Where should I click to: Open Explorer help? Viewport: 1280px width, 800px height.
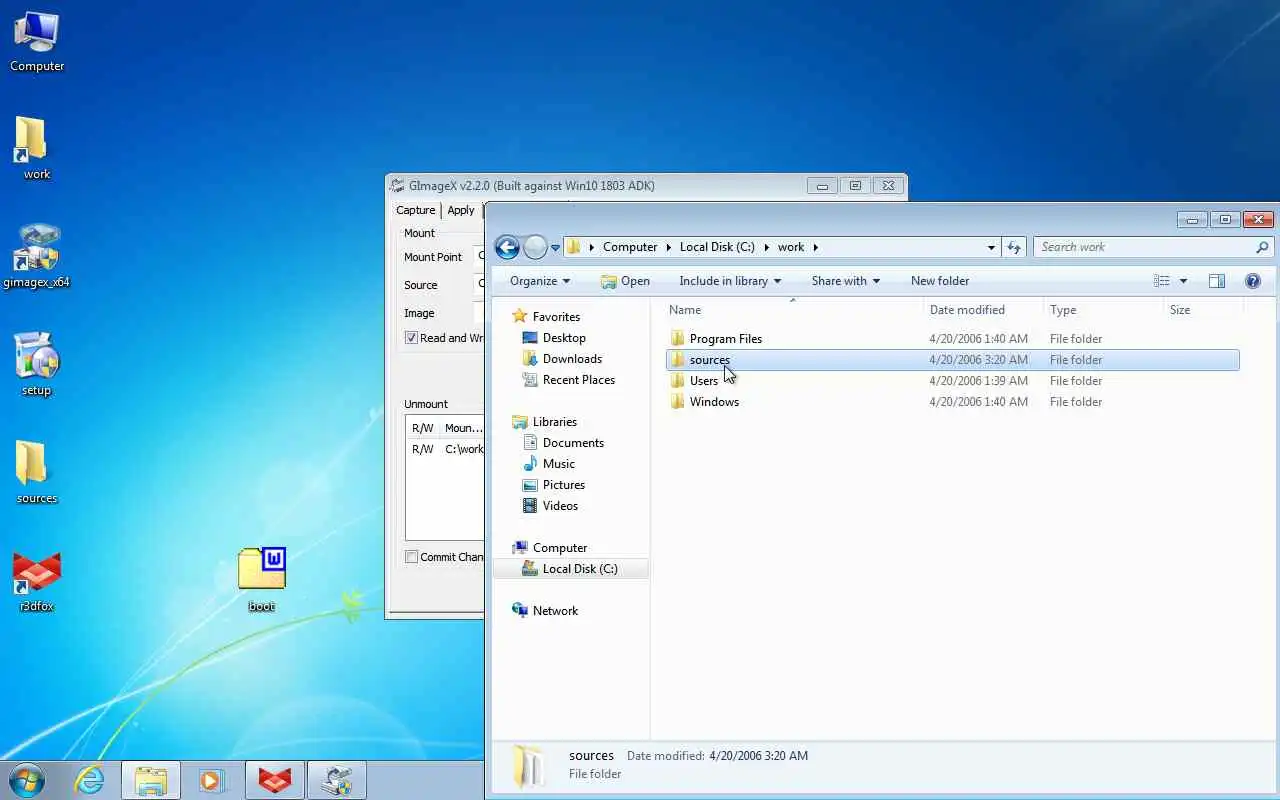(1252, 281)
